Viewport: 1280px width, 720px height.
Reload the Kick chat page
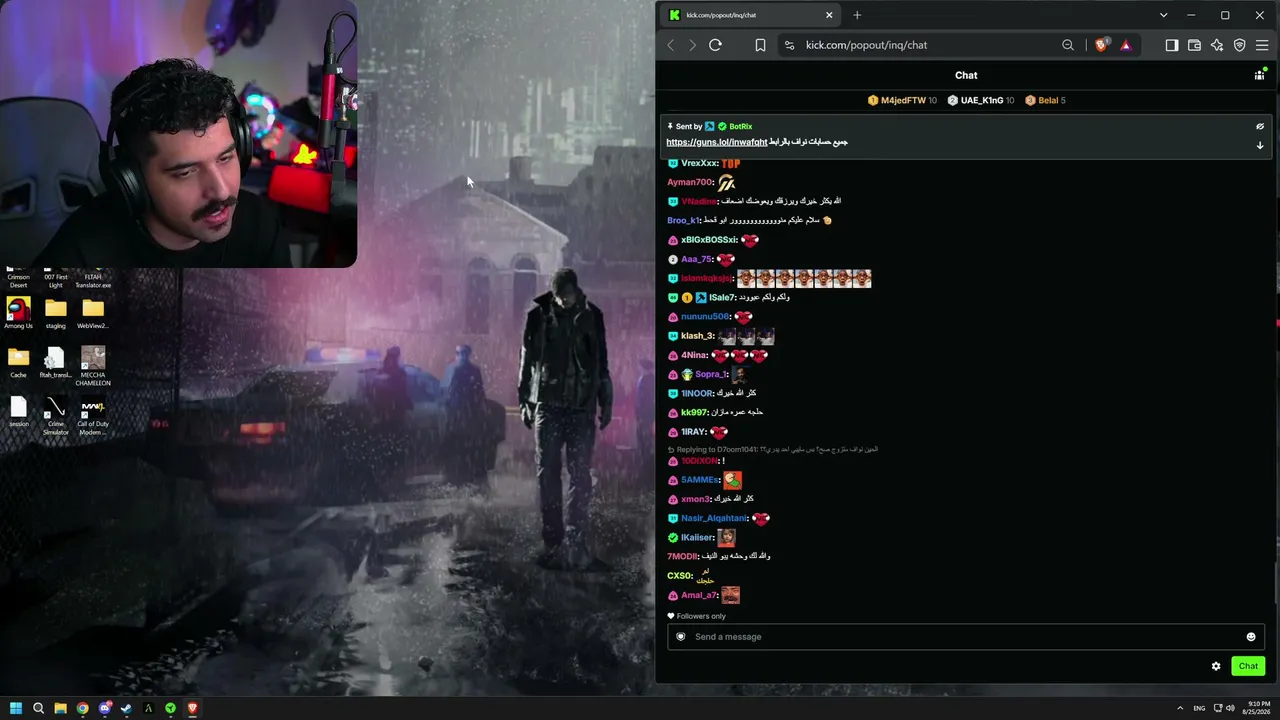[x=715, y=45]
